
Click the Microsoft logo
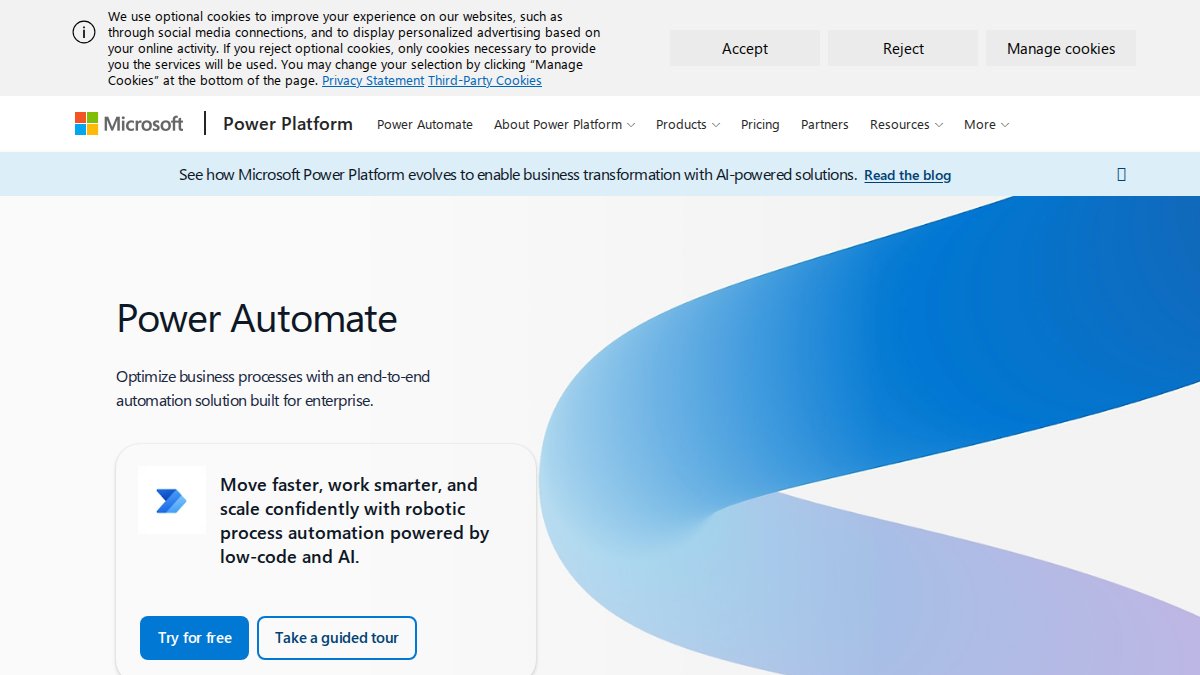(129, 124)
